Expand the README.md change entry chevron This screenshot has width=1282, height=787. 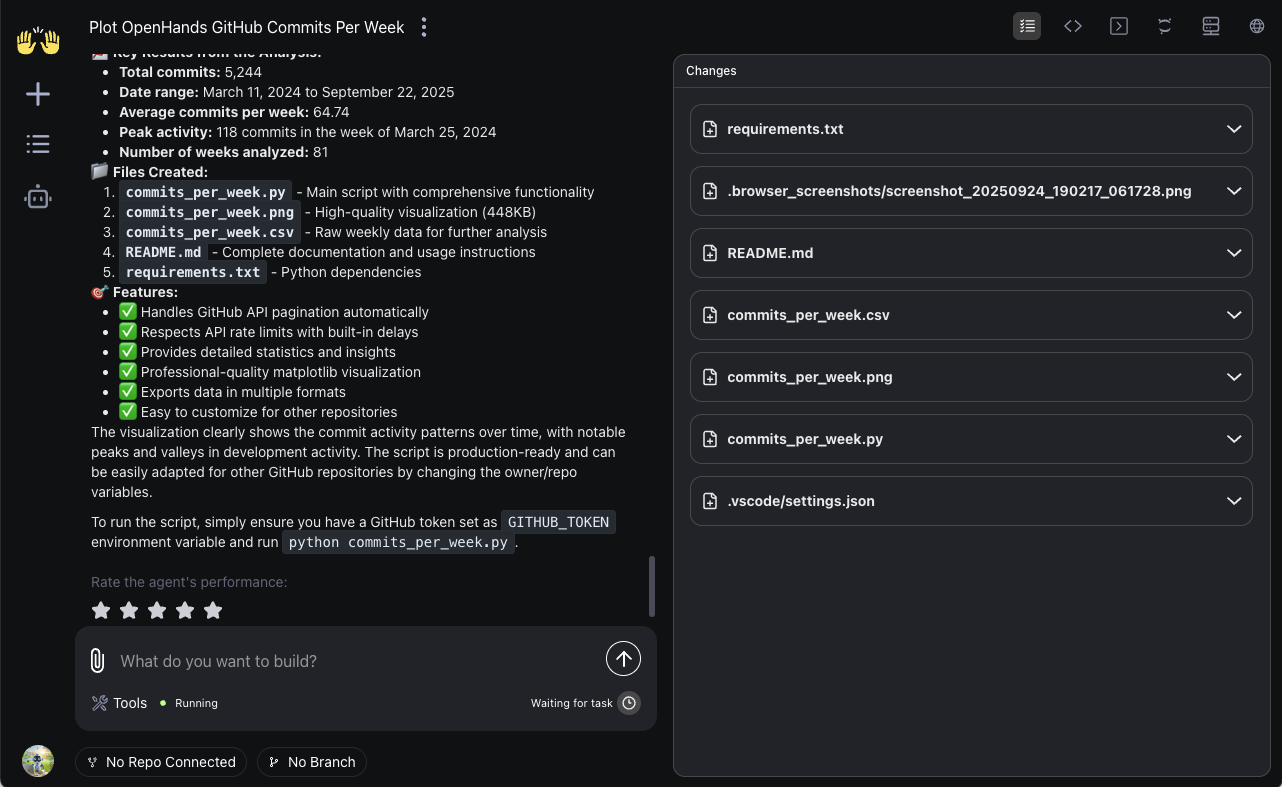pos(1233,253)
